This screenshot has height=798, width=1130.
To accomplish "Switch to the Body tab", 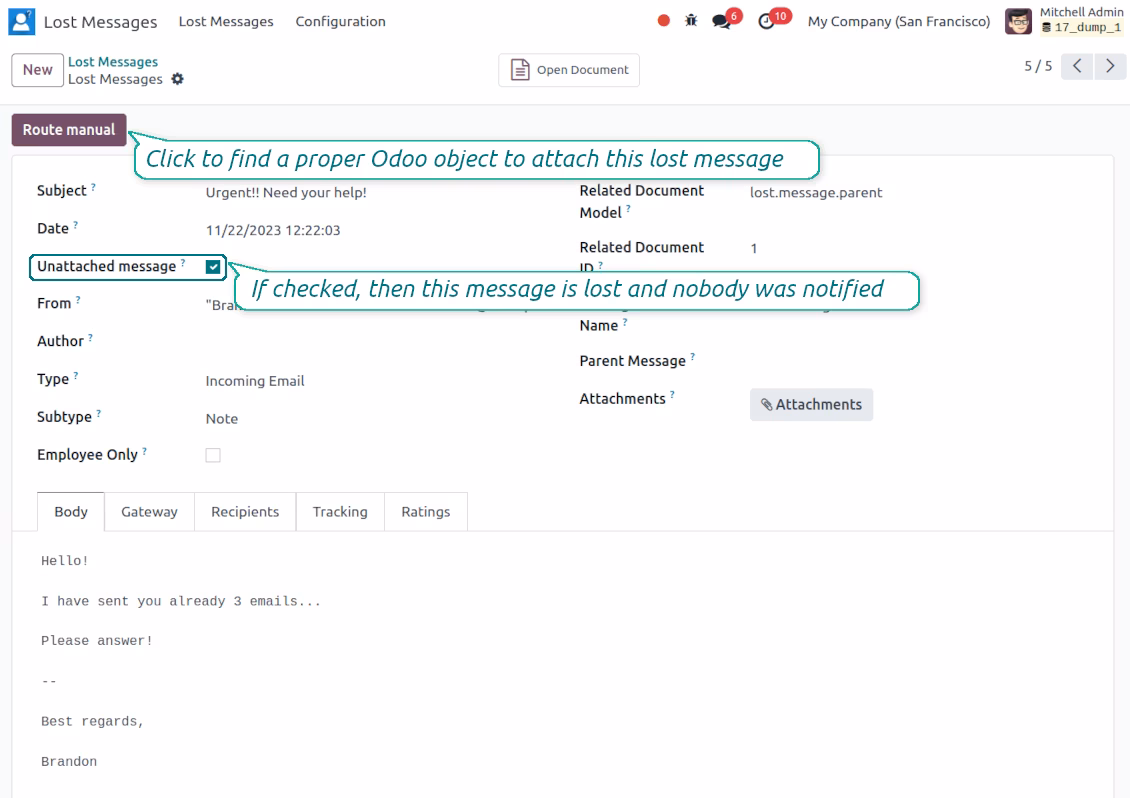I will pyautogui.click(x=71, y=512).
